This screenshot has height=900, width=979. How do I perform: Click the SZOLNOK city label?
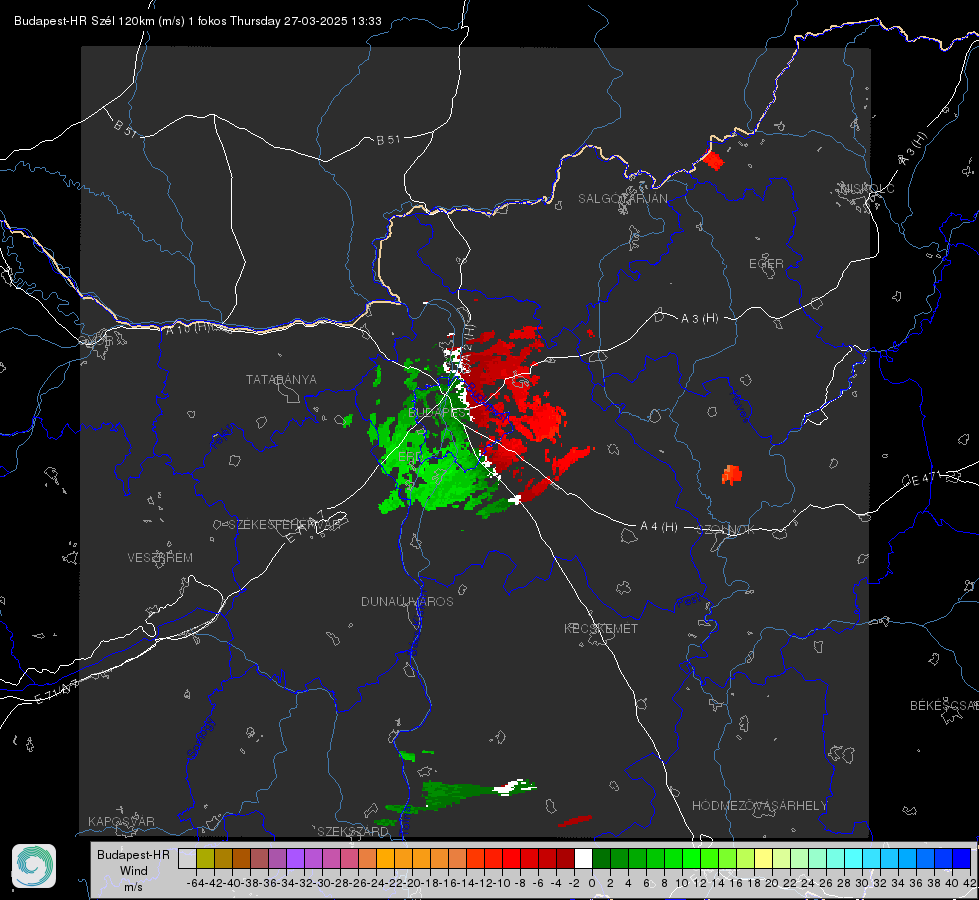coord(728,530)
